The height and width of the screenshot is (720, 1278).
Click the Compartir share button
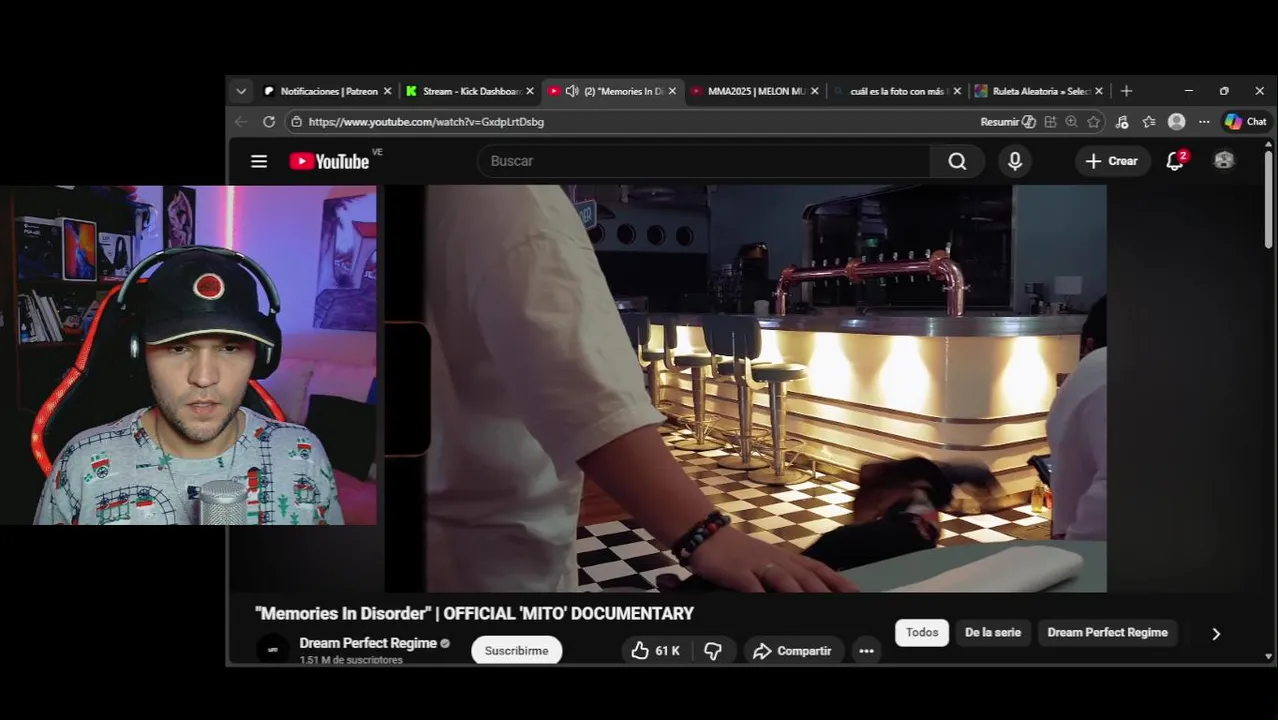pos(792,651)
